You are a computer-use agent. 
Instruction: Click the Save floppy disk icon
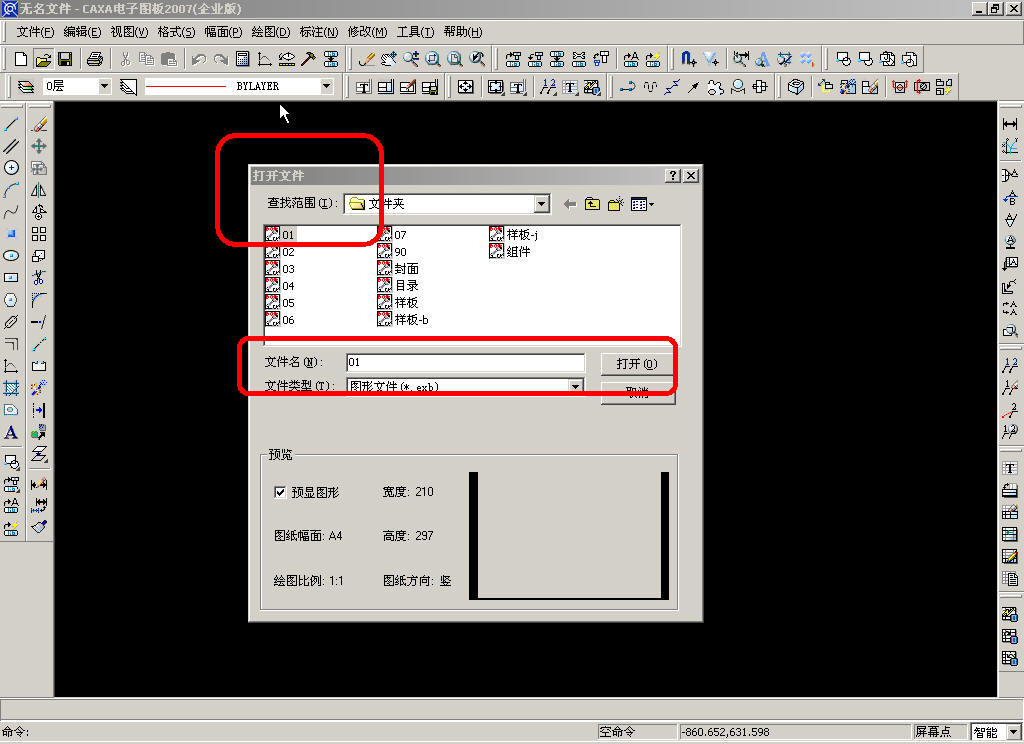coord(65,59)
